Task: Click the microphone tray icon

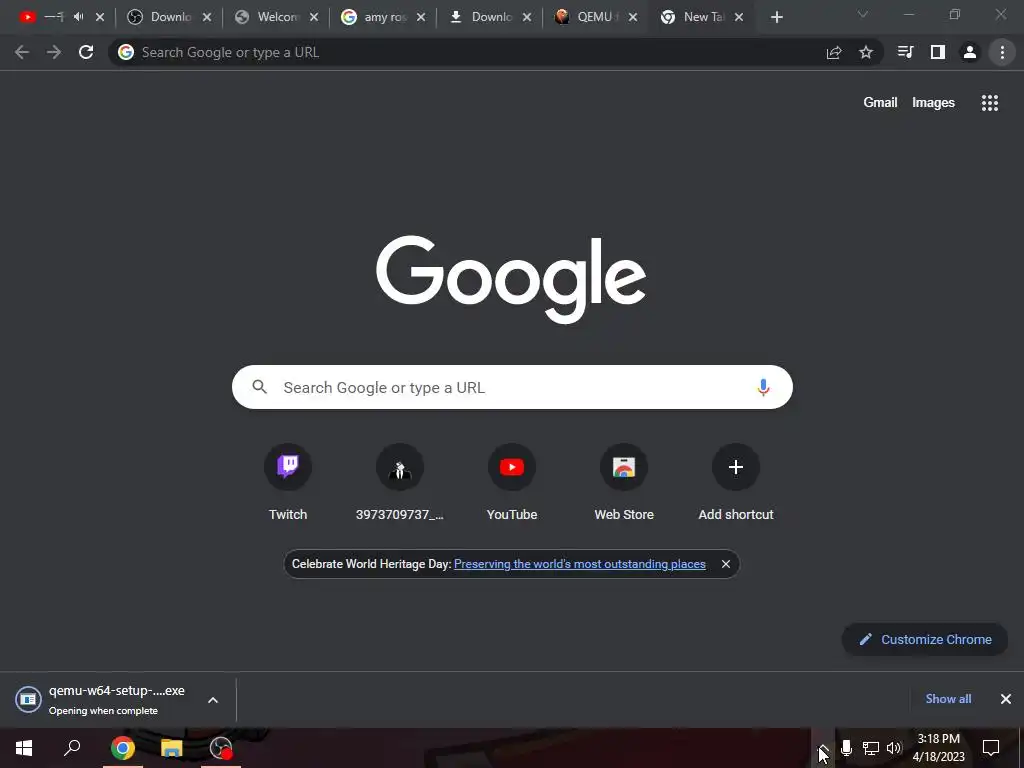Action: point(846,748)
